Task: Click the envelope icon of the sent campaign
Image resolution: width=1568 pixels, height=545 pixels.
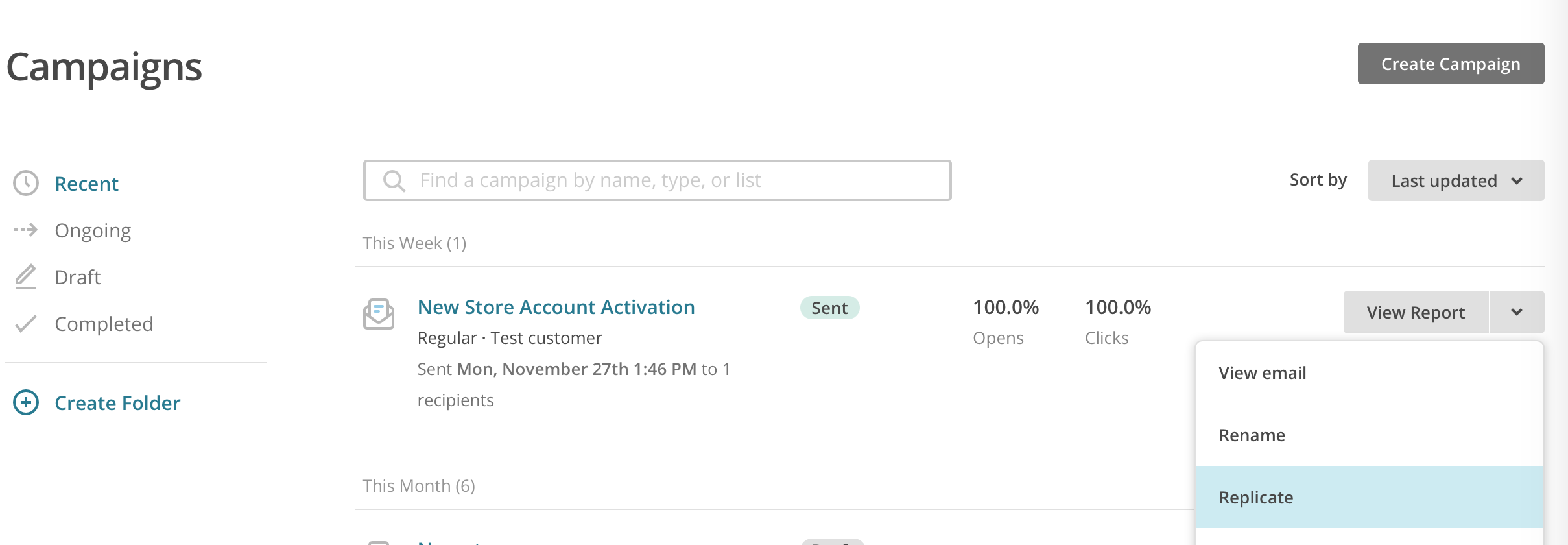Action: pos(379,314)
